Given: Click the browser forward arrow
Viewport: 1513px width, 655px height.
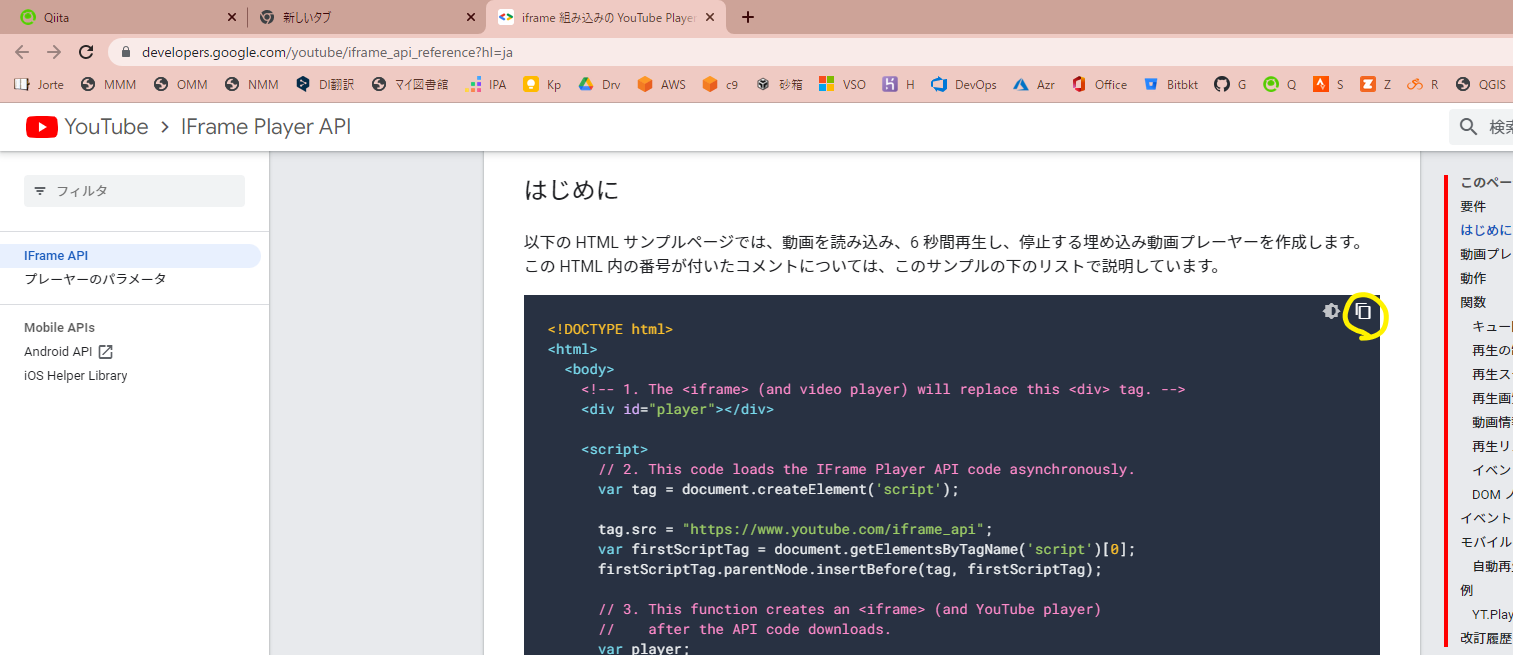Looking at the screenshot, I should point(54,52).
